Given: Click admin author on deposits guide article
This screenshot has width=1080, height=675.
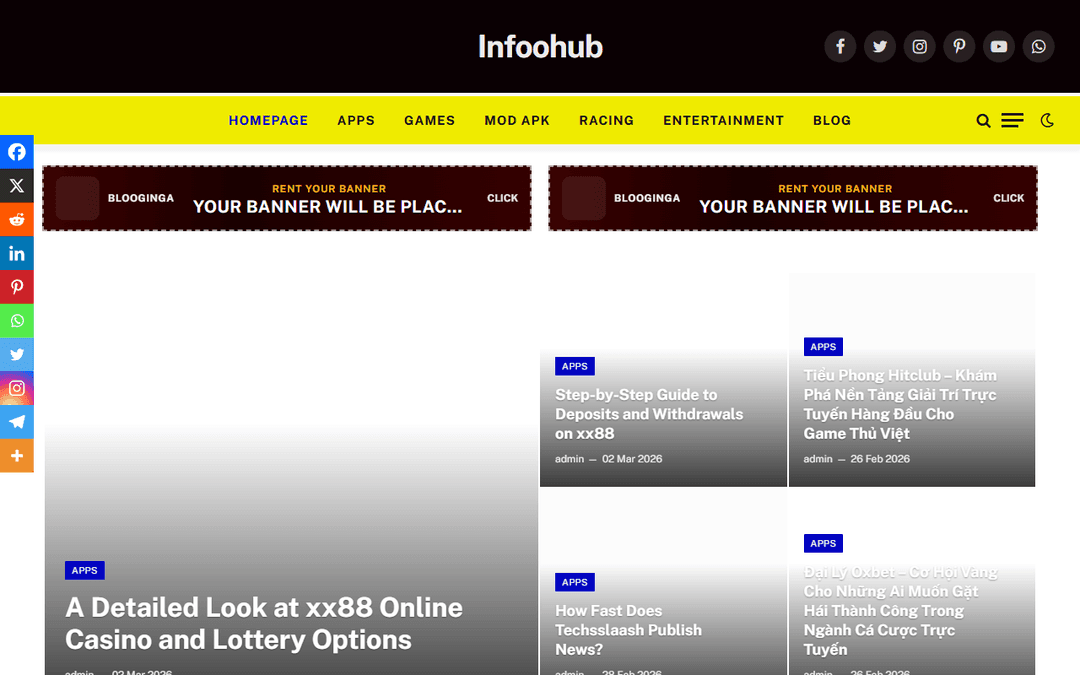Looking at the screenshot, I should [x=570, y=459].
